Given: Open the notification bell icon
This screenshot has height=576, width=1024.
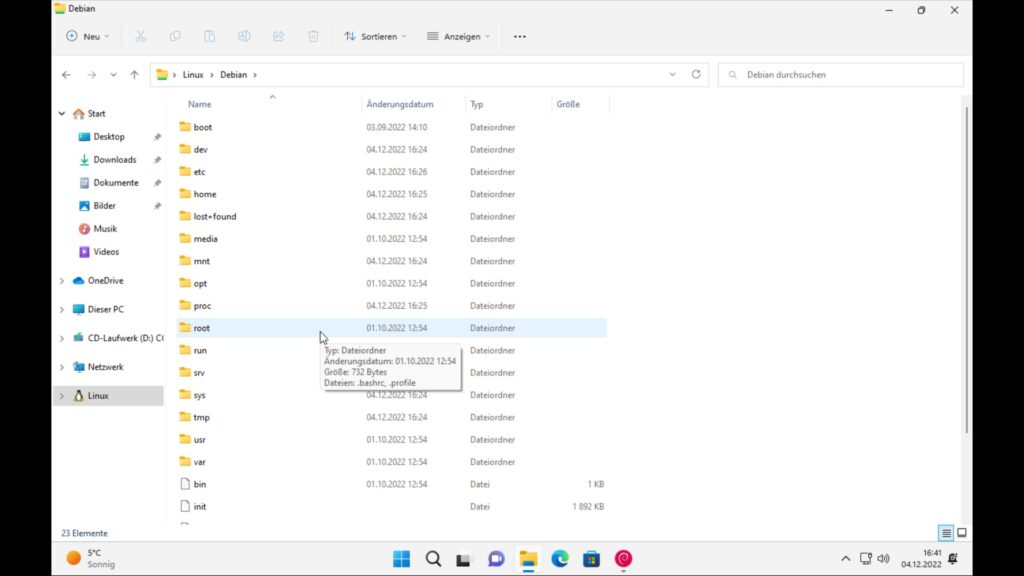Looking at the screenshot, I should 953,559.
